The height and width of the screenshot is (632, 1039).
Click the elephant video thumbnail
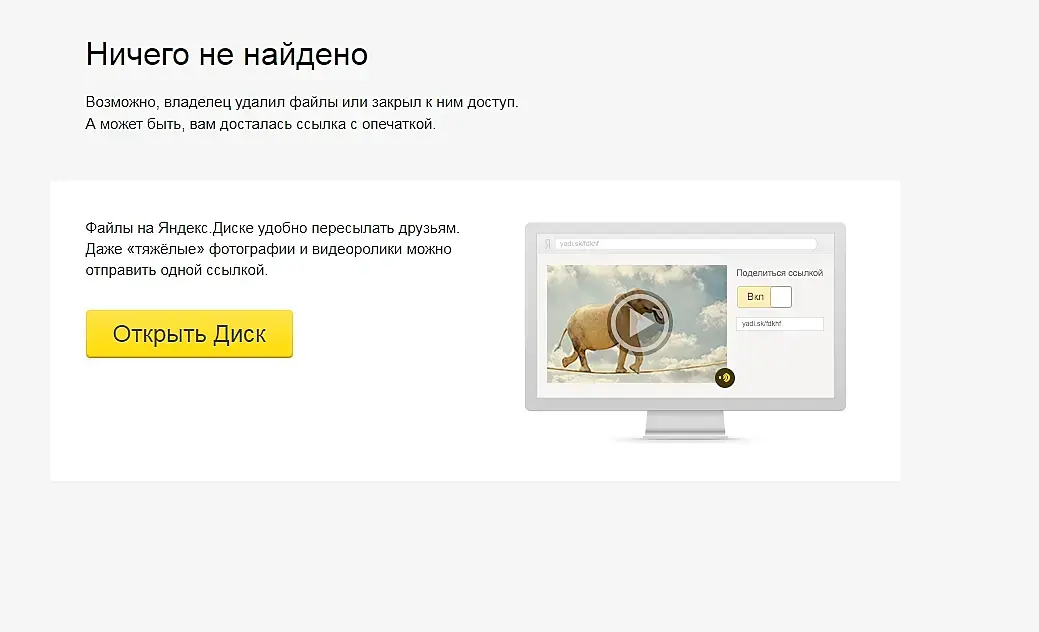pos(636,324)
